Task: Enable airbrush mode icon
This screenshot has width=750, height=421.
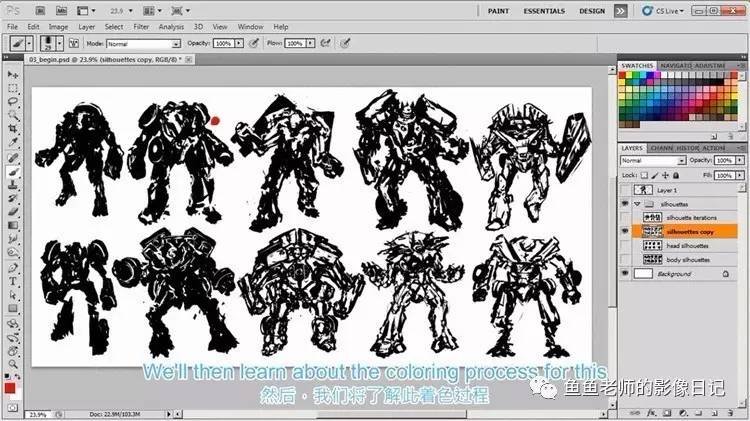Action: (x=326, y=44)
